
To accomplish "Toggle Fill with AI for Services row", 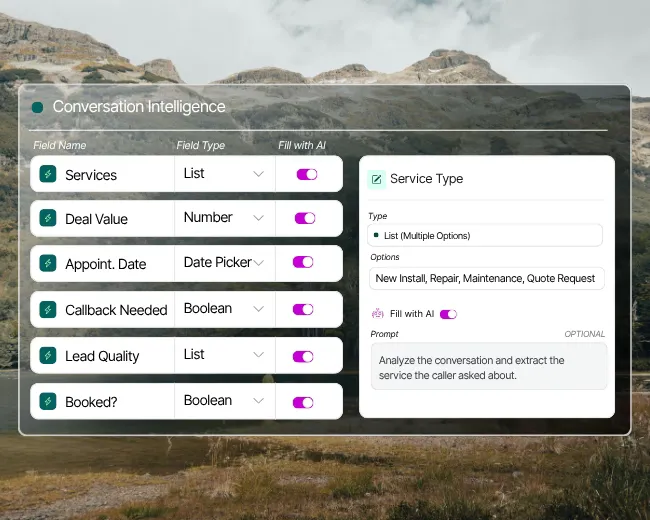I will (x=307, y=174).
